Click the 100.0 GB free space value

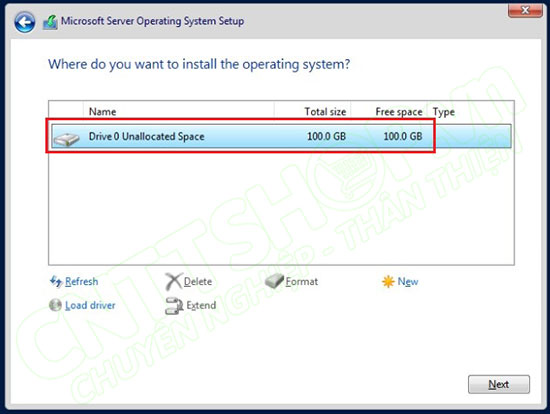(x=403, y=136)
